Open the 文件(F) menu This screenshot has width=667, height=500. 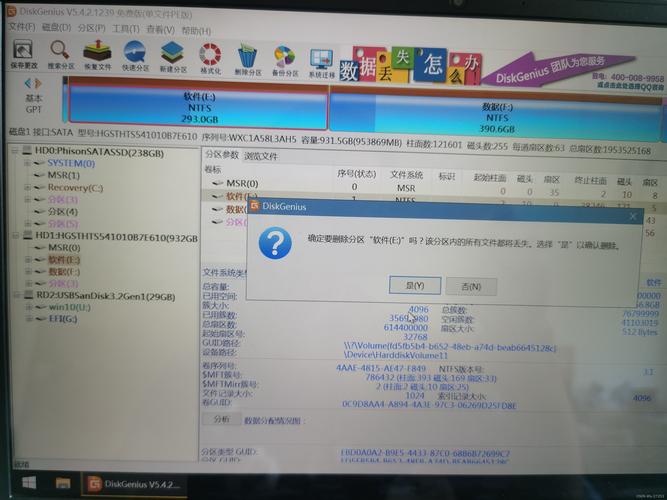pyautogui.click(x=22, y=27)
